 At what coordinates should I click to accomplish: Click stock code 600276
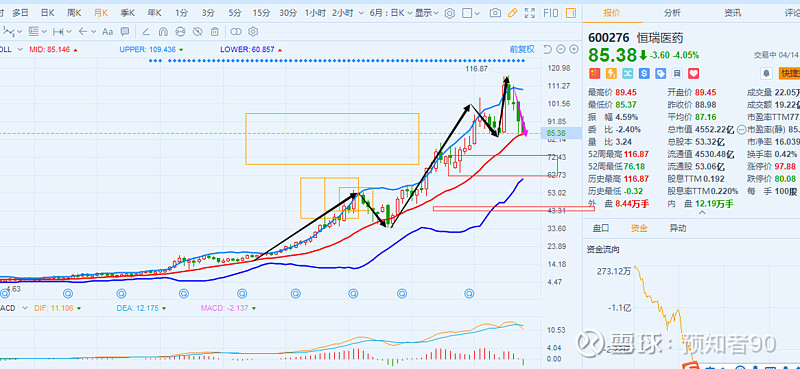609,38
